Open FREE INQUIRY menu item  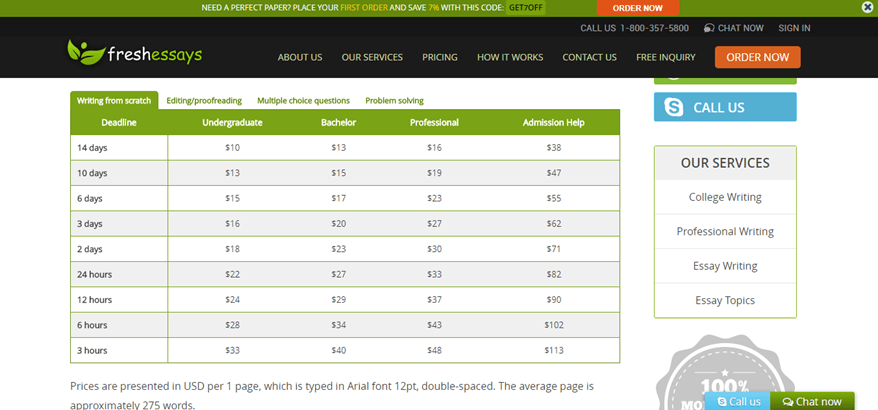(666, 57)
